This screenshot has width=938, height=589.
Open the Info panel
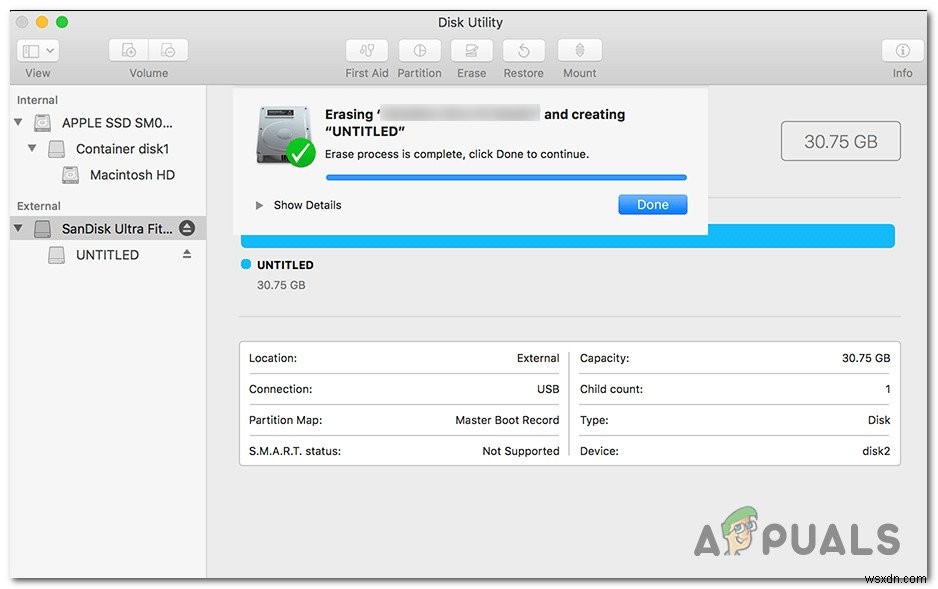[x=901, y=51]
